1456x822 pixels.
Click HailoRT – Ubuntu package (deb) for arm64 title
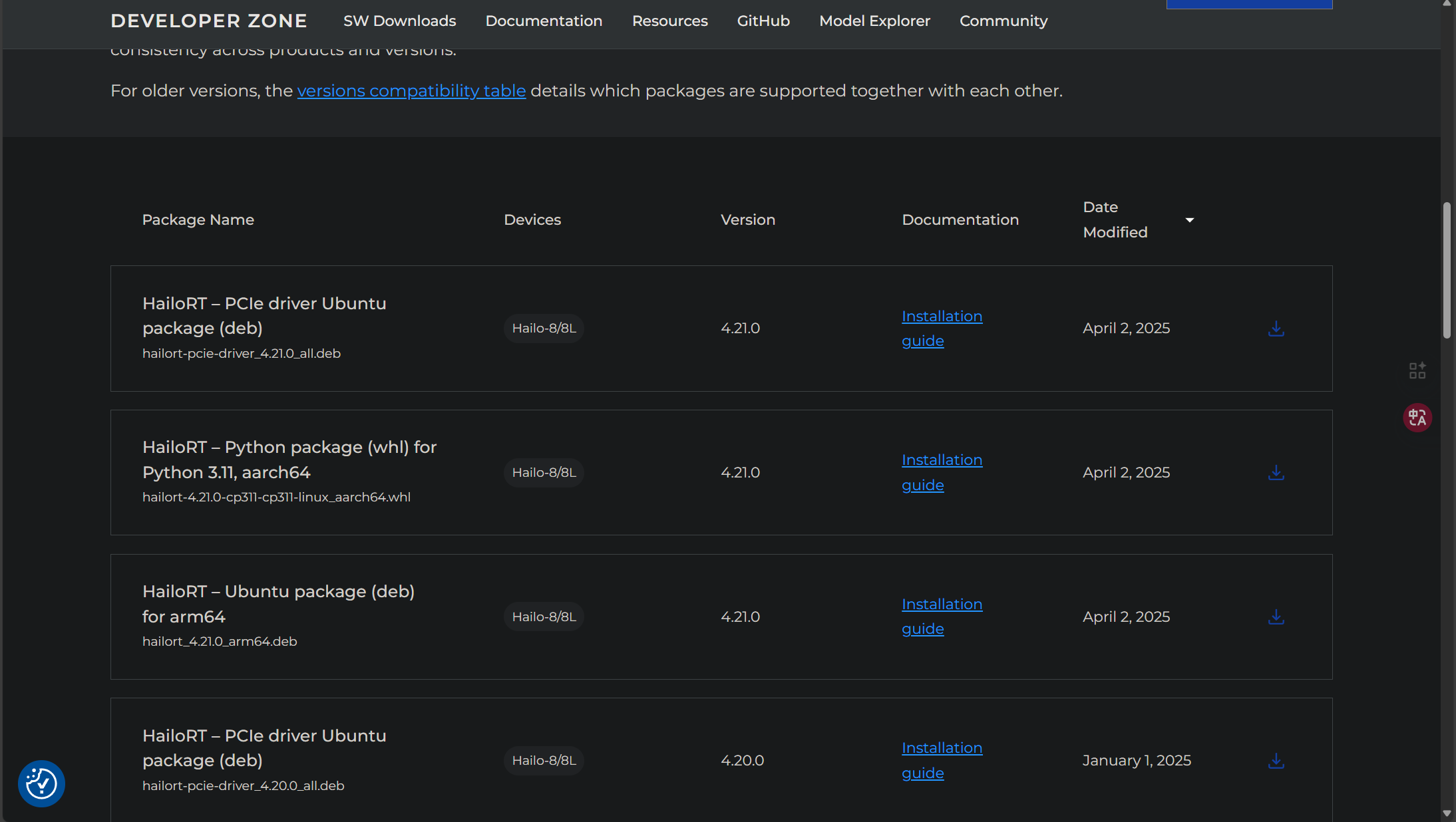[x=278, y=605]
